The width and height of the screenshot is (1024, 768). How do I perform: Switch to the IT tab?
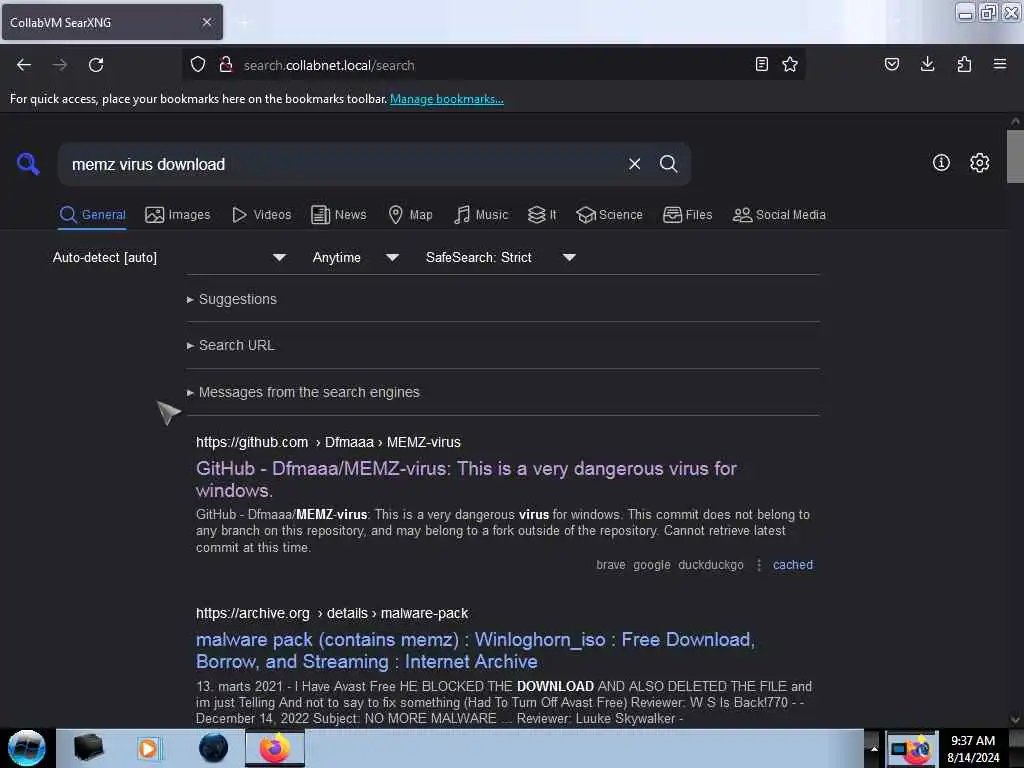click(x=542, y=215)
